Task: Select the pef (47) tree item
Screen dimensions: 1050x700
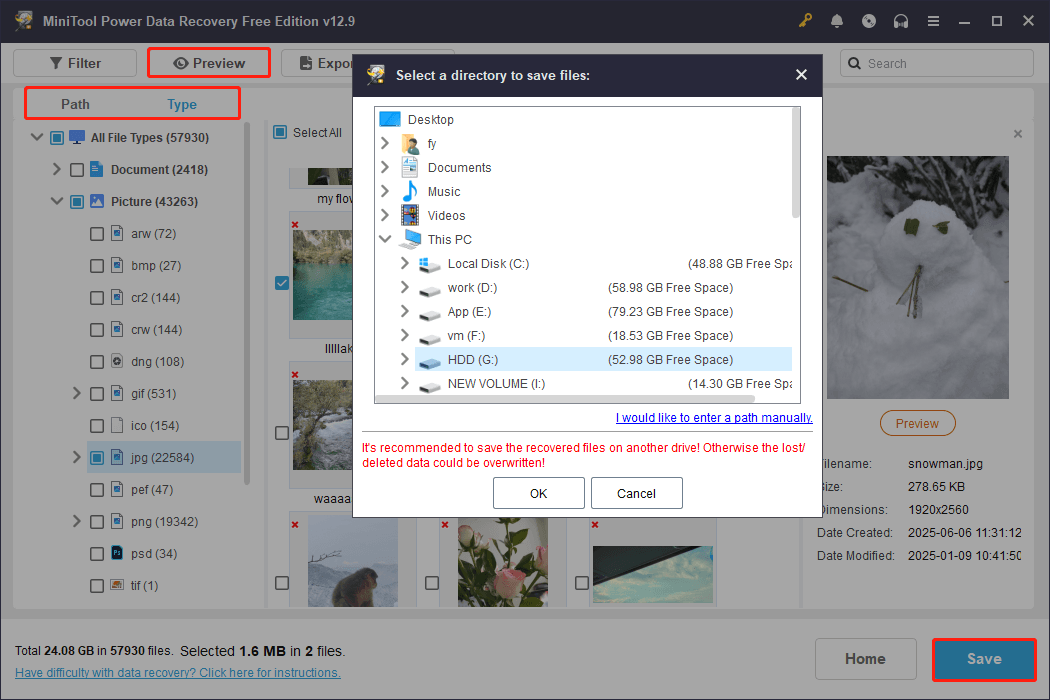Action: pyautogui.click(x=152, y=490)
